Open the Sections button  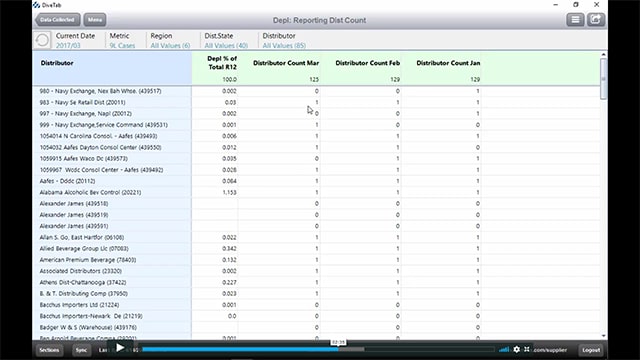(49, 350)
